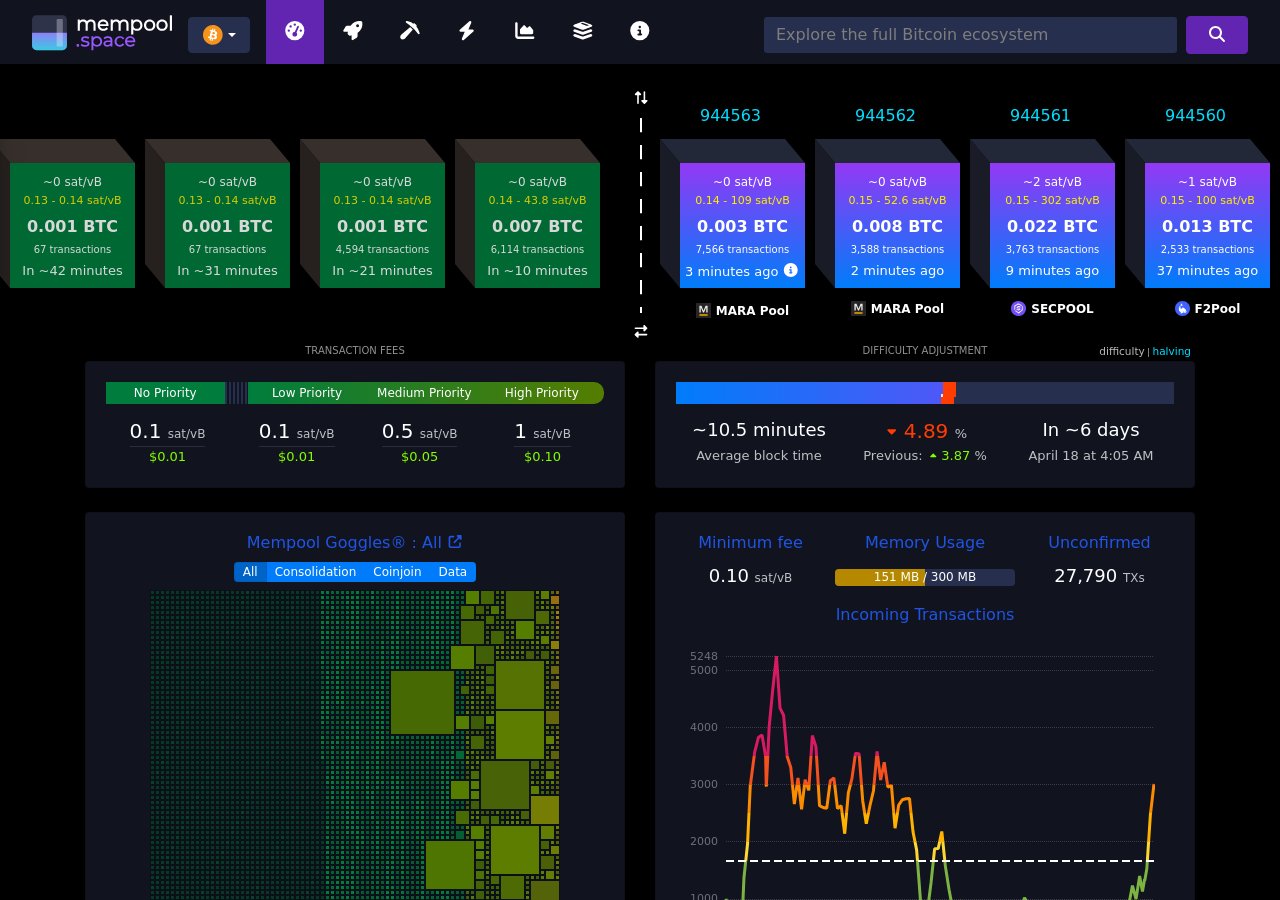
Task: Open the halving link next to difficulty
Action: [x=1171, y=351]
